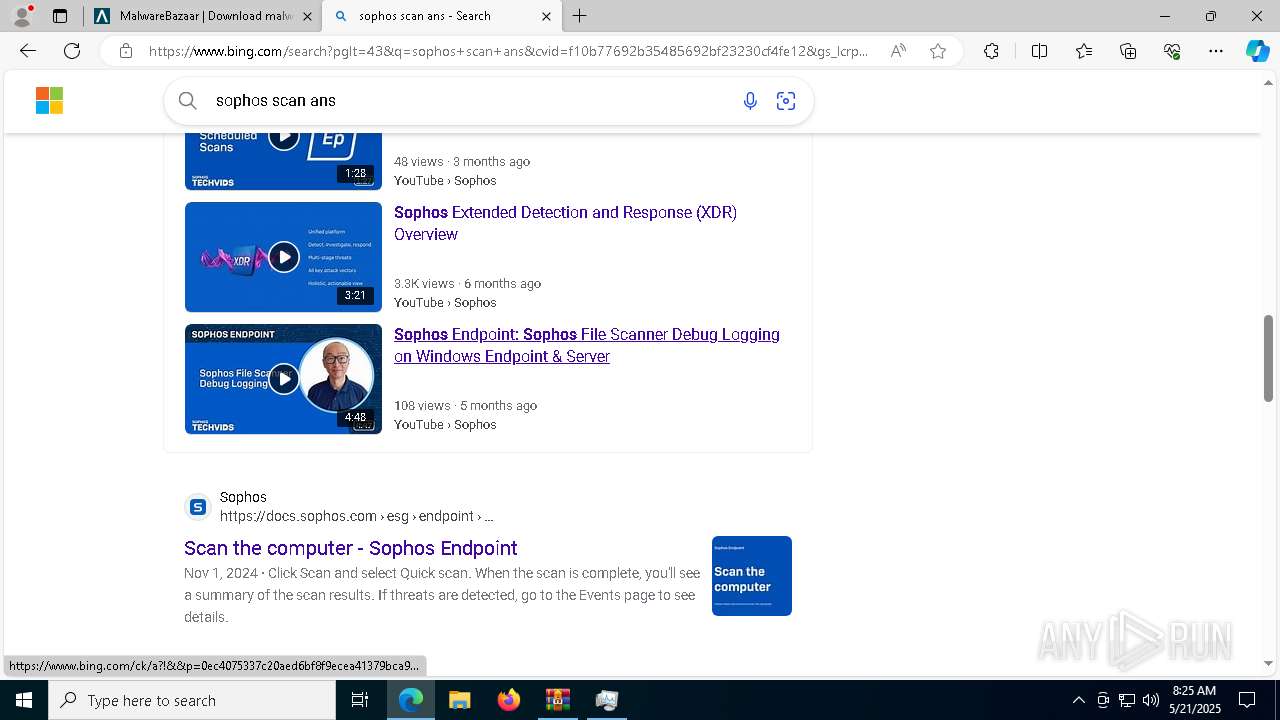
Task: Click the vertical page scrollbar thumb
Action: [1269, 358]
